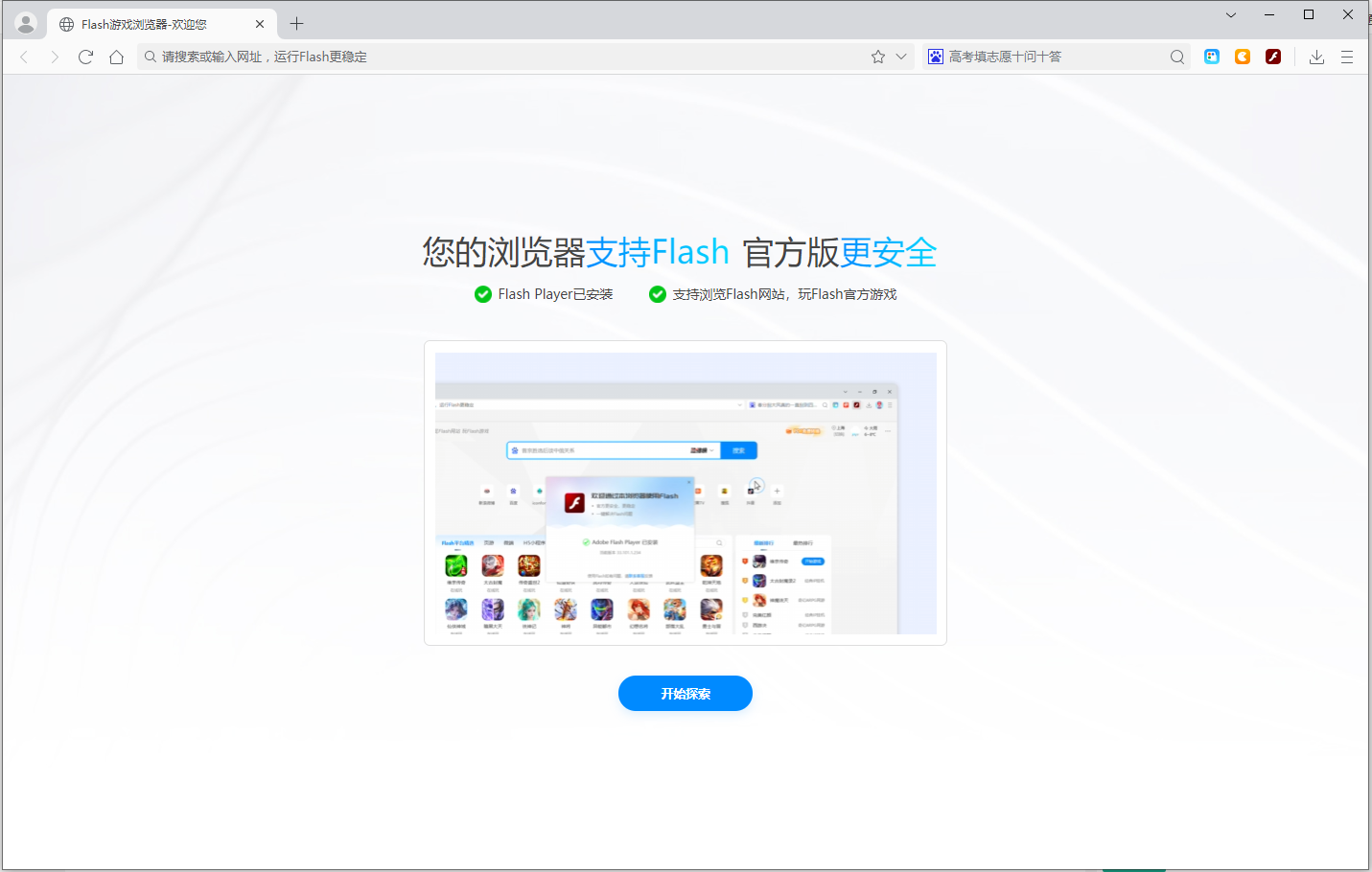Image resolution: width=1372 pixels, height=872 pixels.
Task: Expand the tab list chevron in title bar
Action: point(1231,14)
